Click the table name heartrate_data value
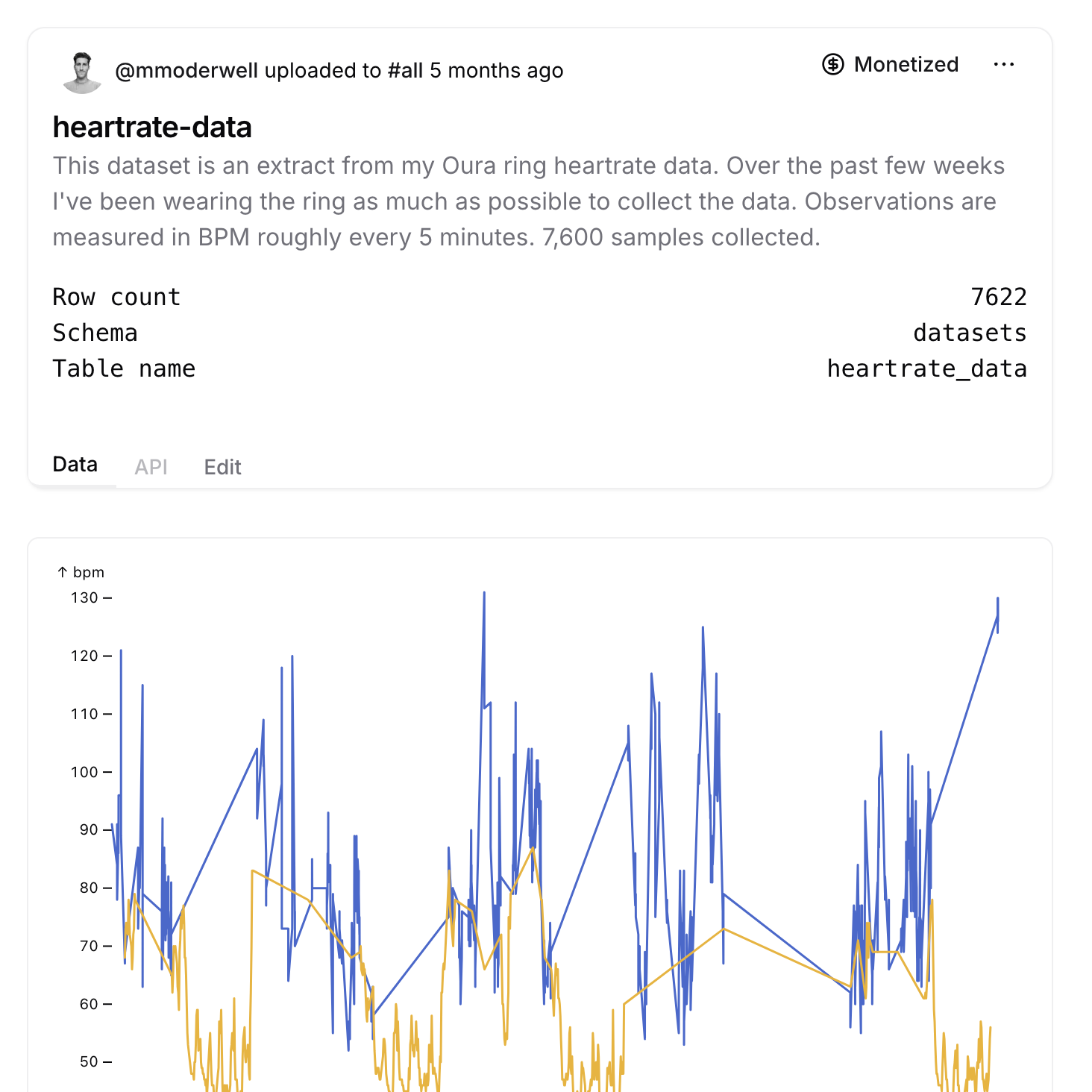This screenshot has width=1092, height=1092. click(926, 368)
